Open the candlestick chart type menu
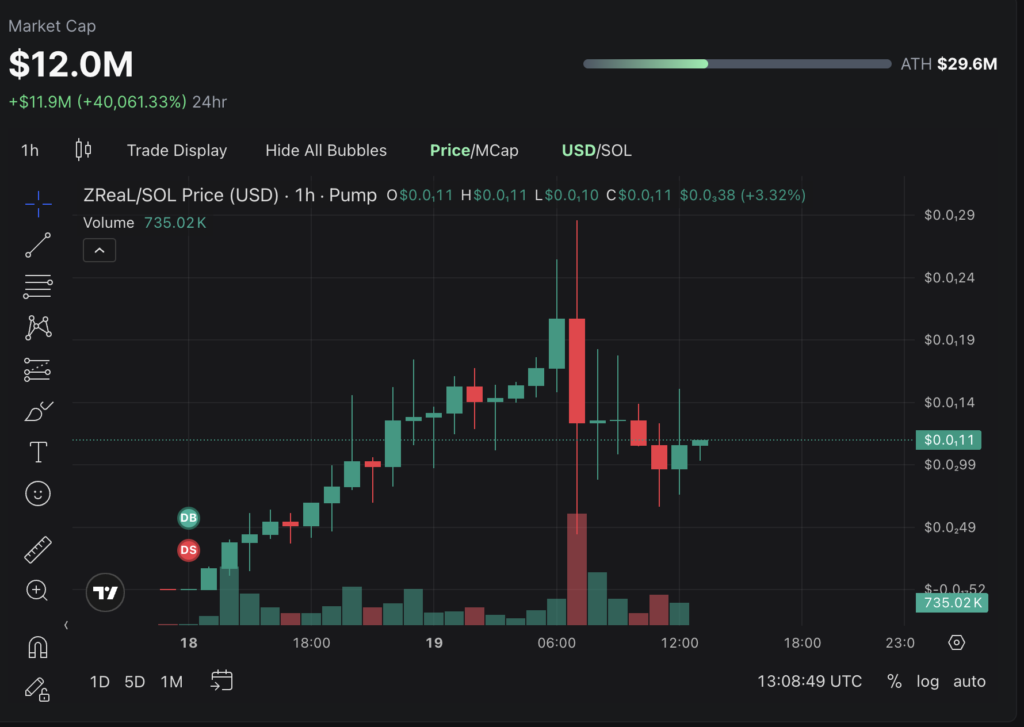The width and height of the screenshot is (1024, 727). tap(83, 150)
